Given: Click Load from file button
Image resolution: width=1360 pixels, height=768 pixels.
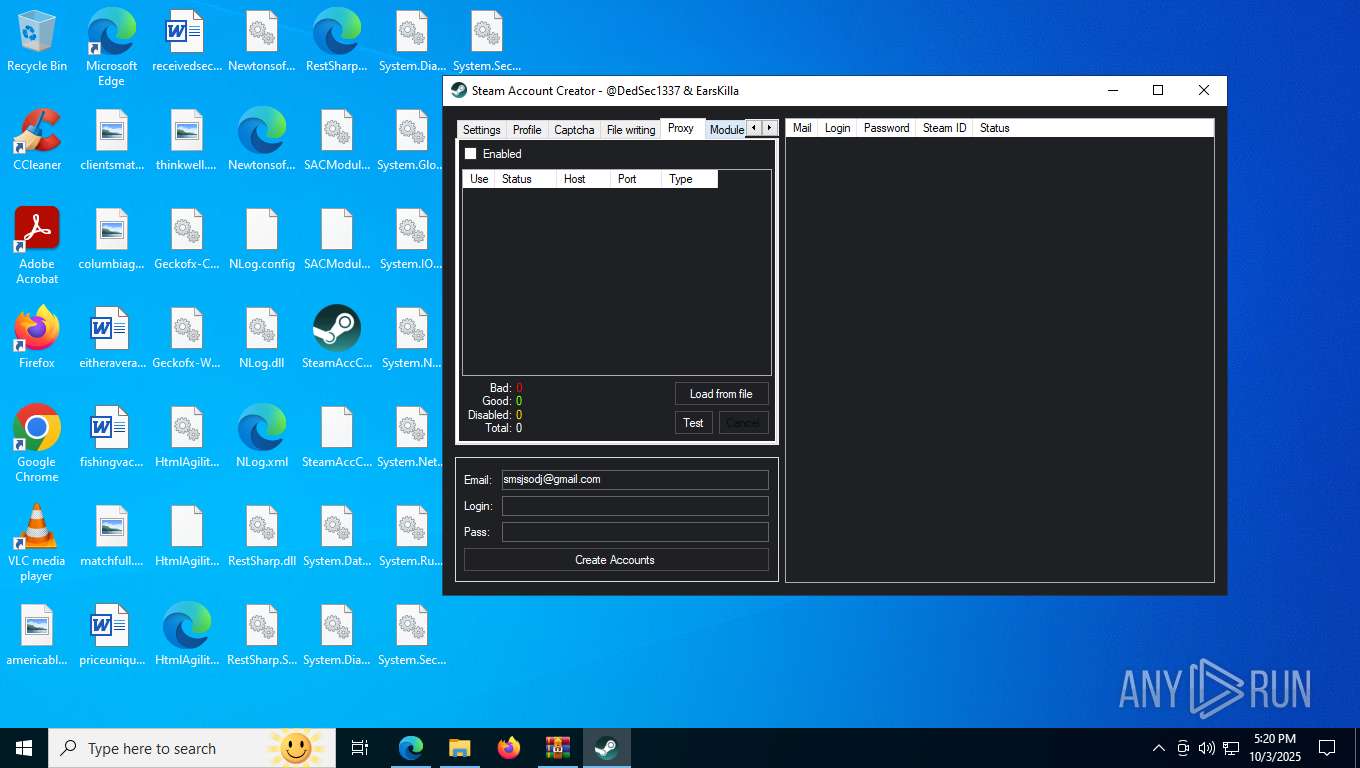Looking at the screenshot, I should click(x=721, y=394).
